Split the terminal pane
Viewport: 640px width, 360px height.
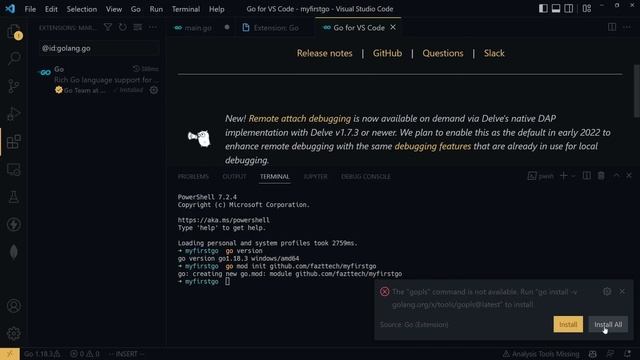click(x=587, y=176)
